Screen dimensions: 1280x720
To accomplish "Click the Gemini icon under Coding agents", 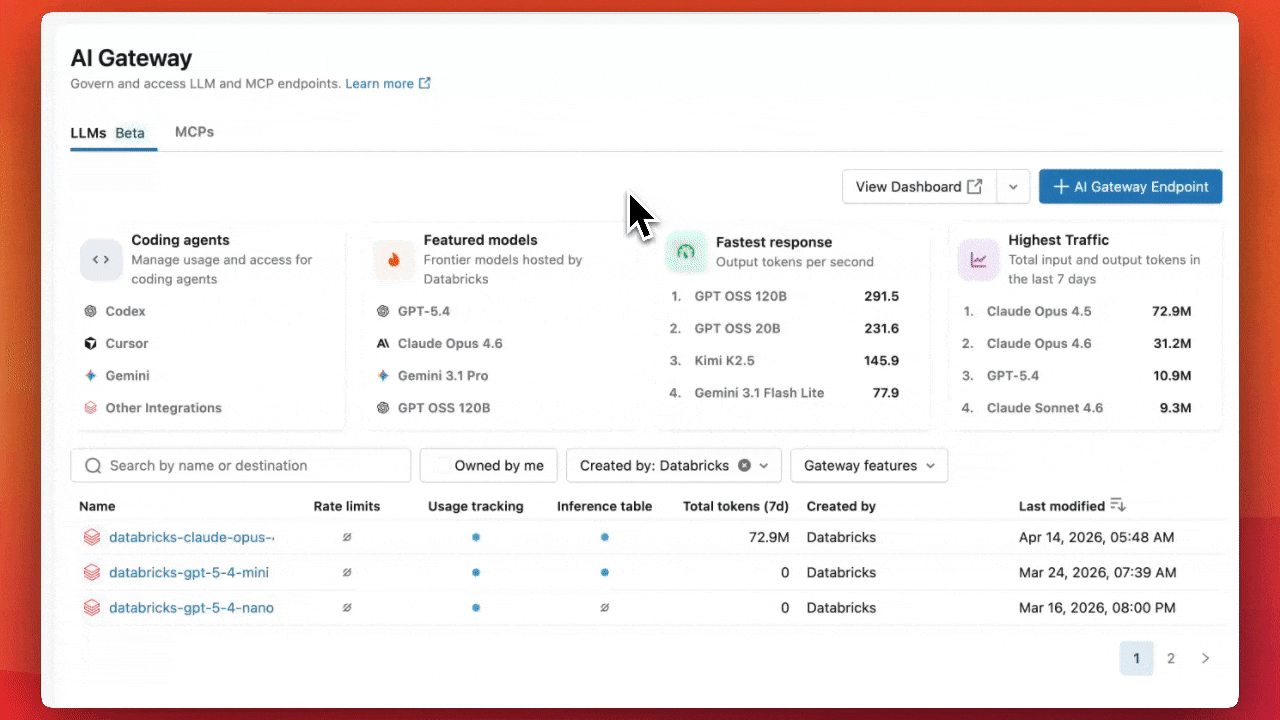I will [92, 375].
